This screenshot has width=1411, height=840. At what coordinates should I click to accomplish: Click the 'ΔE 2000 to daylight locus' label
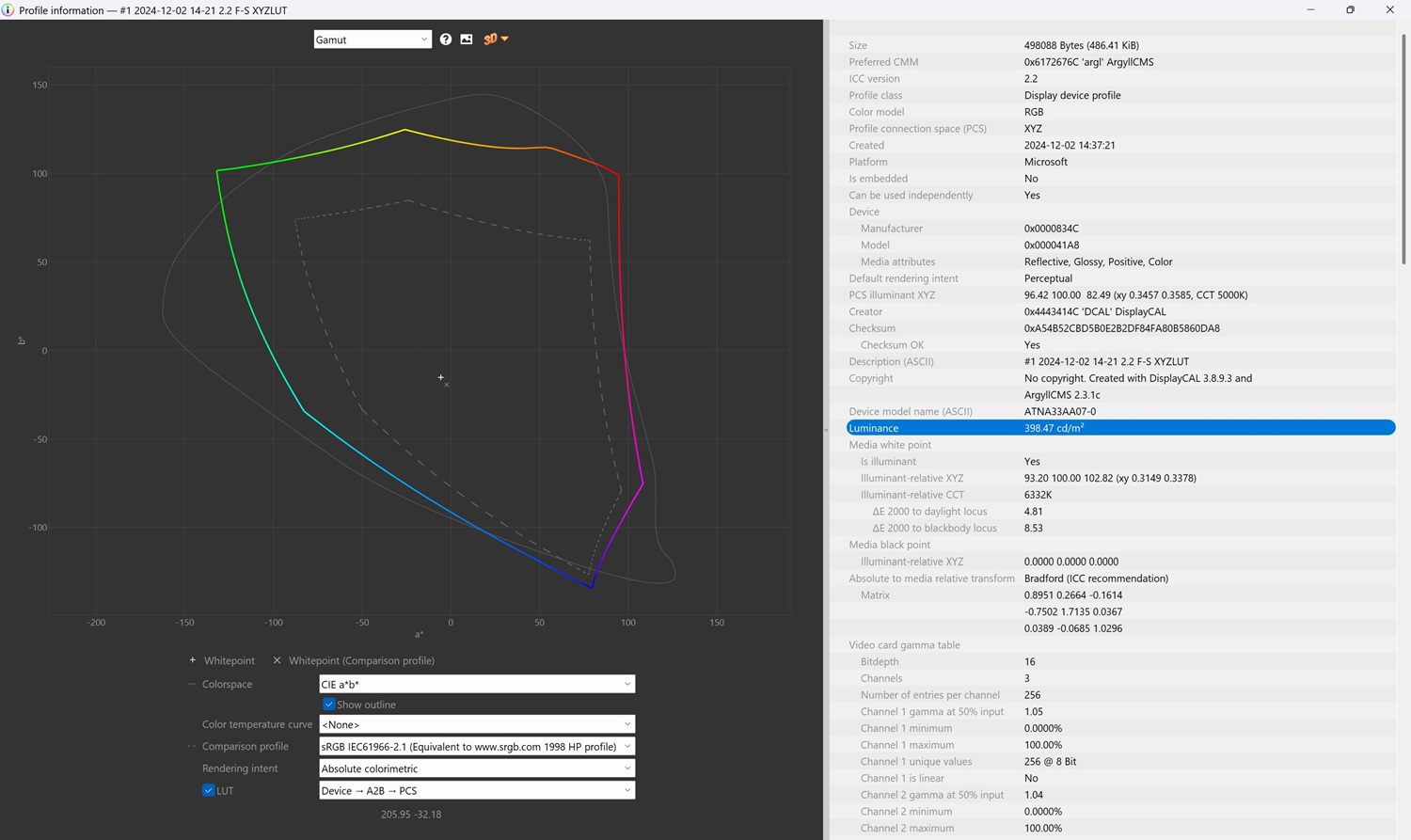point(929,512)
